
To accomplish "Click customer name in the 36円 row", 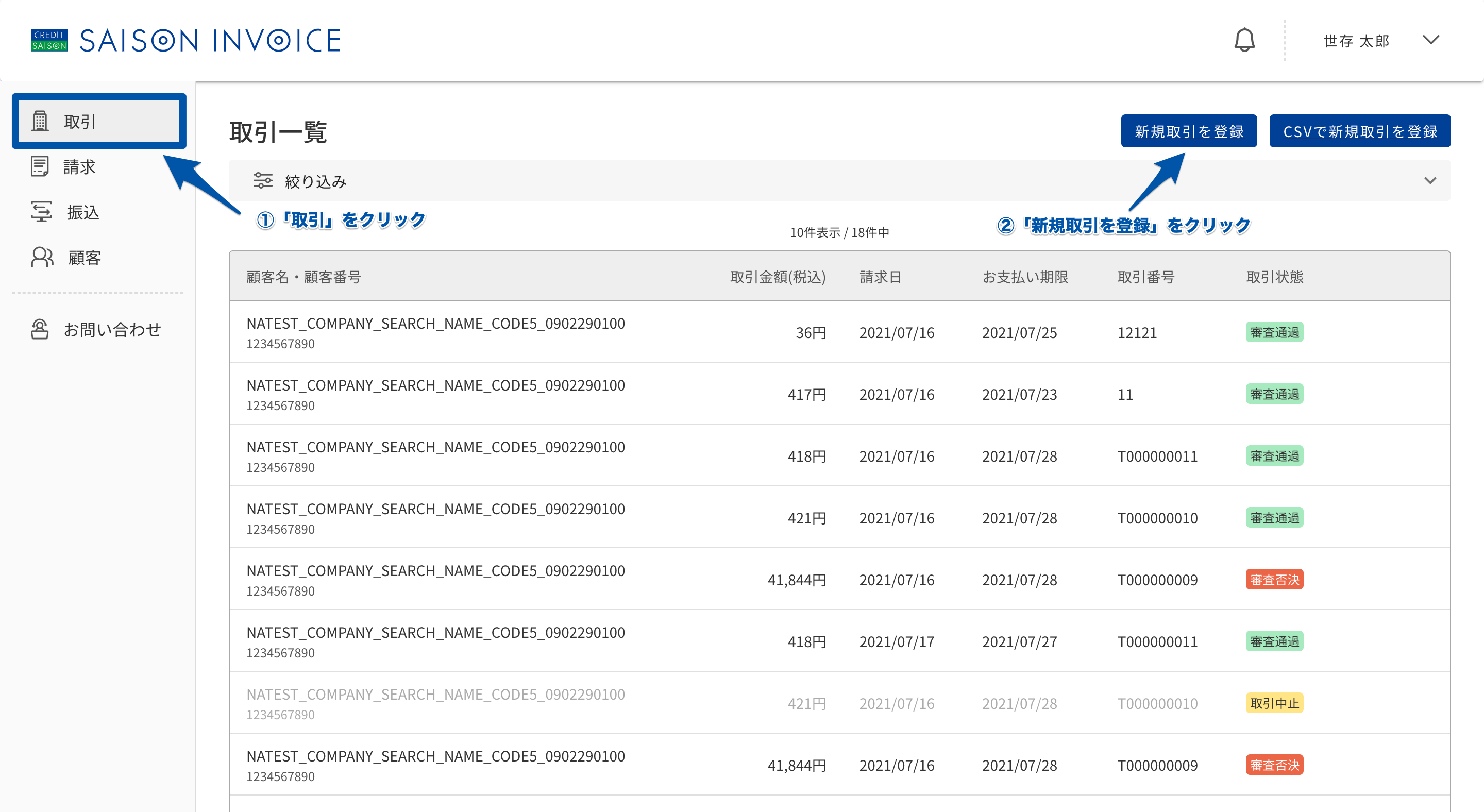I will [435, 324].
